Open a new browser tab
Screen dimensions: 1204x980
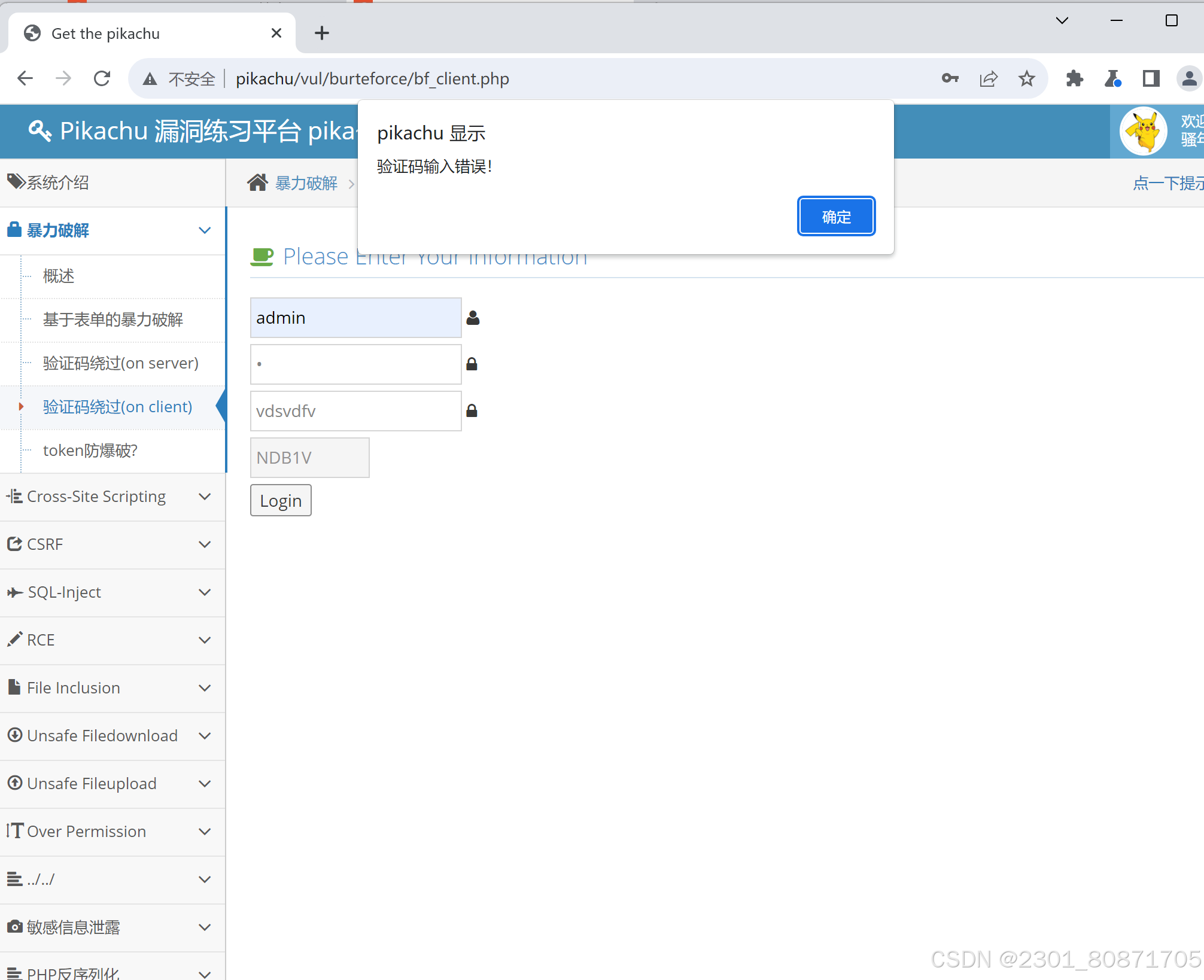coord(322,33)
